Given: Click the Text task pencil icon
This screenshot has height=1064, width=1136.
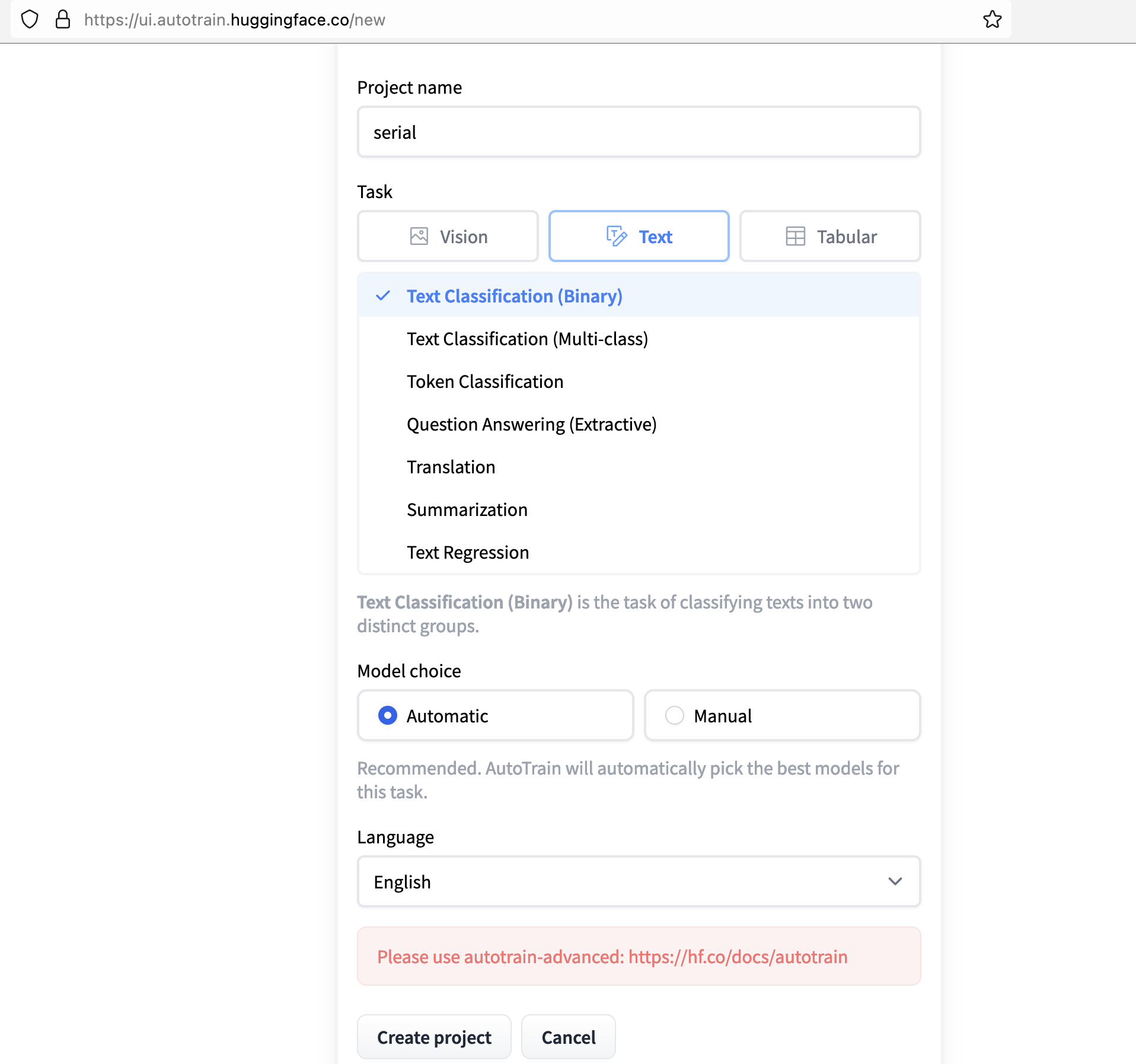Looking at the screenshot, I should [x=617, y=236].
